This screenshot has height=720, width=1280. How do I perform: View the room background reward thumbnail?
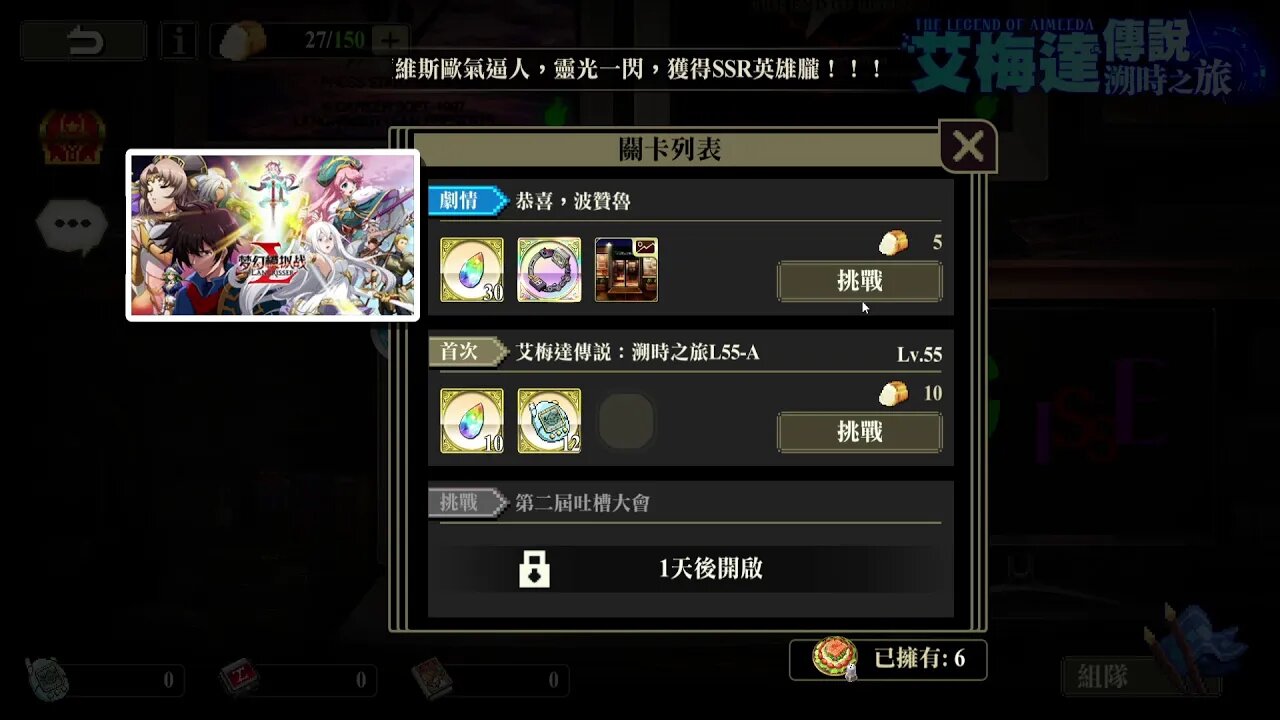tap(626, 270)
